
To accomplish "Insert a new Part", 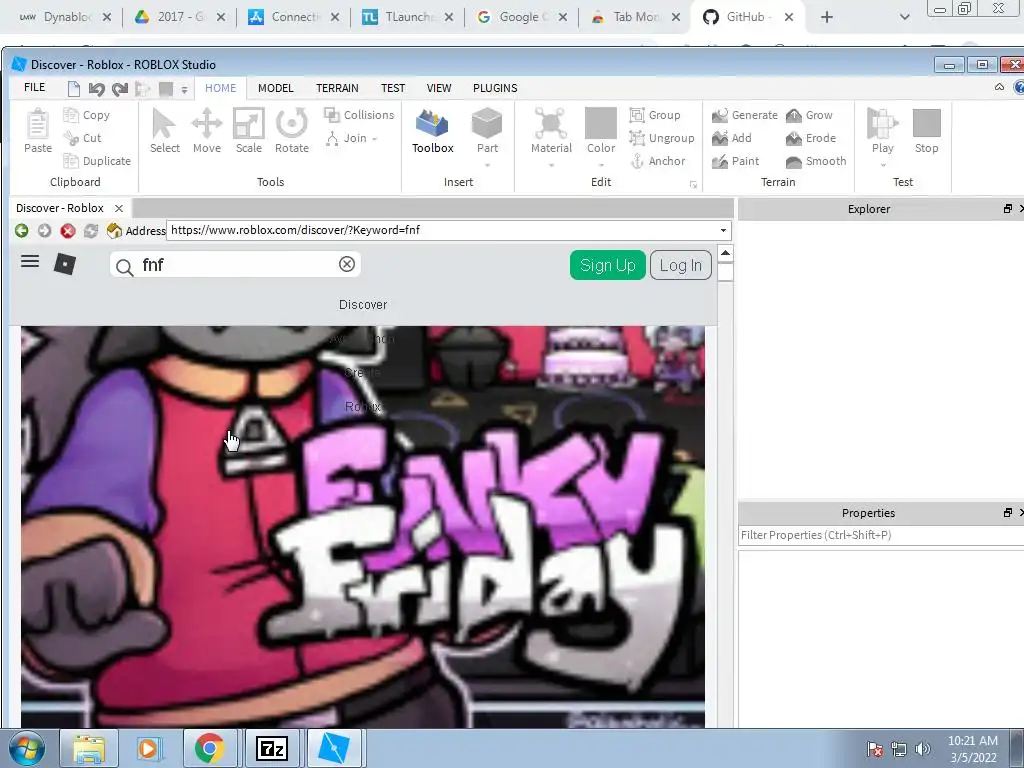I will [x=487, y=131].
